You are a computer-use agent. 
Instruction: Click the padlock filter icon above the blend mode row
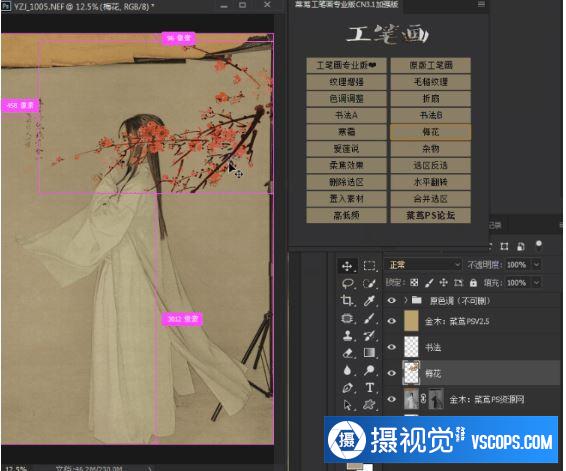pos(521,247)
